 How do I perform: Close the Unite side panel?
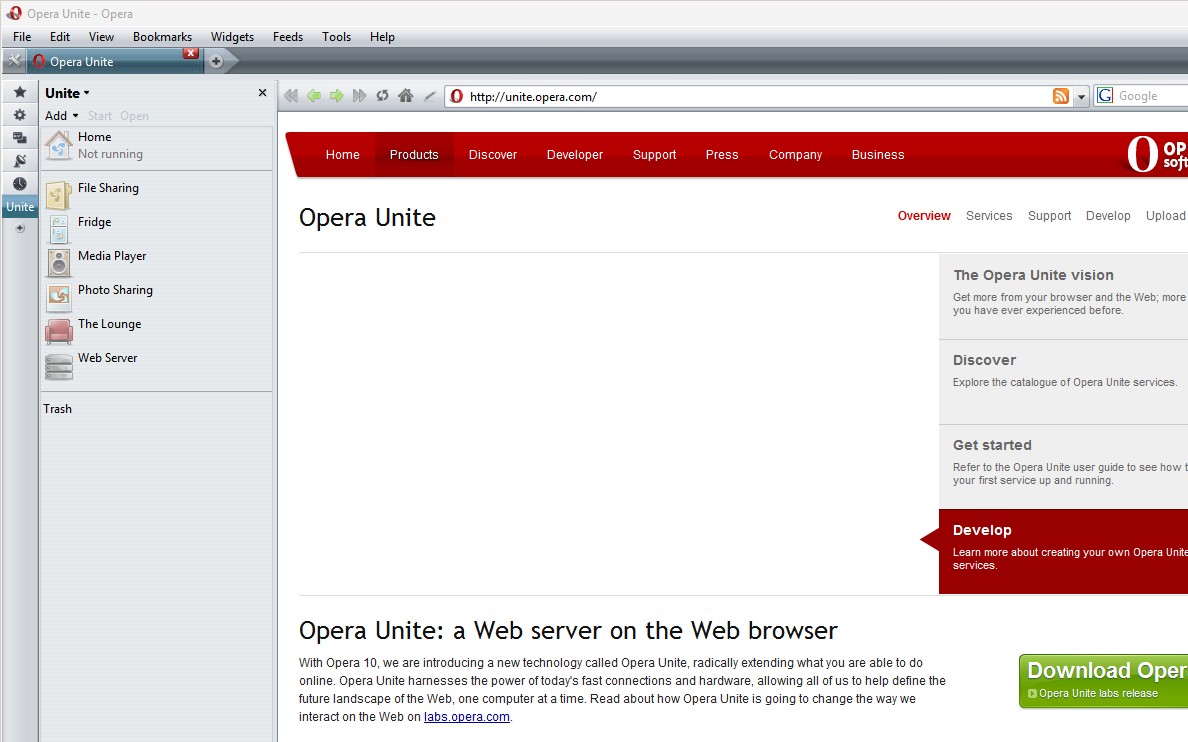[x=262, y=93]
